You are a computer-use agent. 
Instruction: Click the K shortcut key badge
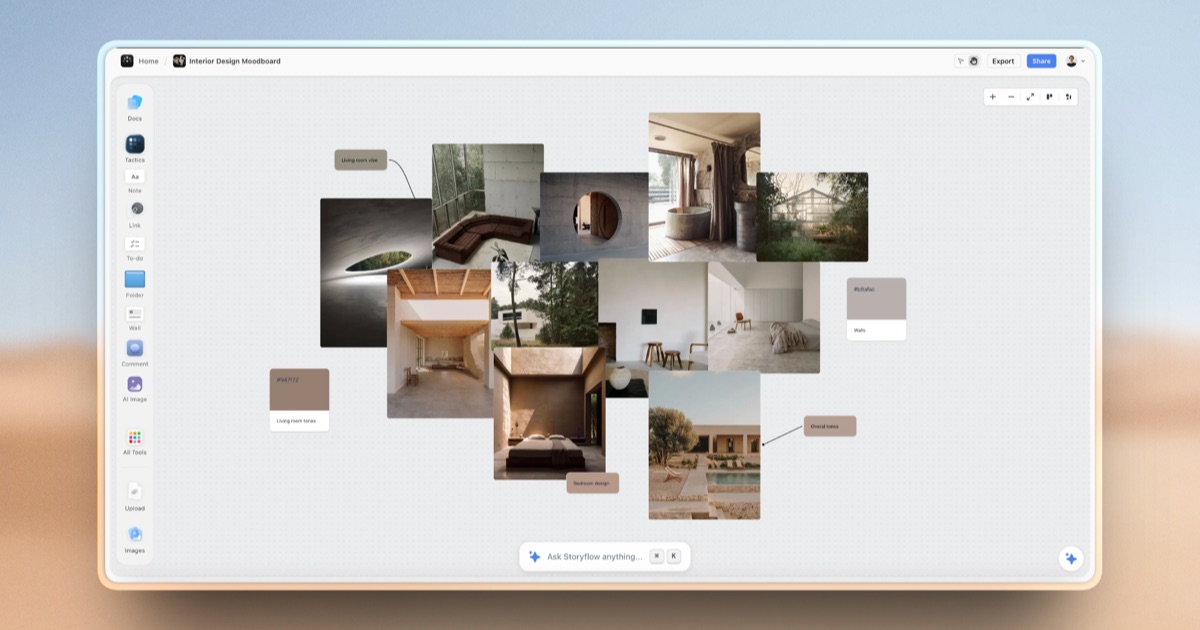tap(674, 557)
